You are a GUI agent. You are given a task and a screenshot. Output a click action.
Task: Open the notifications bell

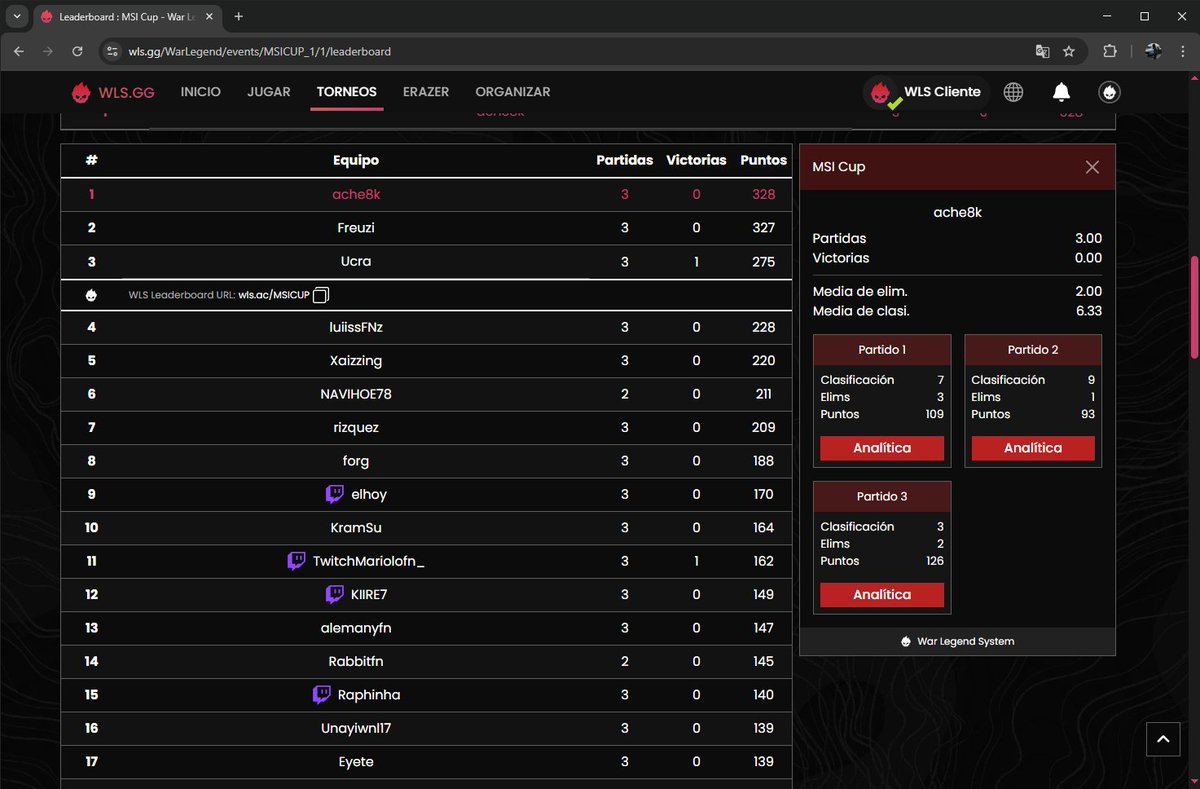[x=1061, y=92]
